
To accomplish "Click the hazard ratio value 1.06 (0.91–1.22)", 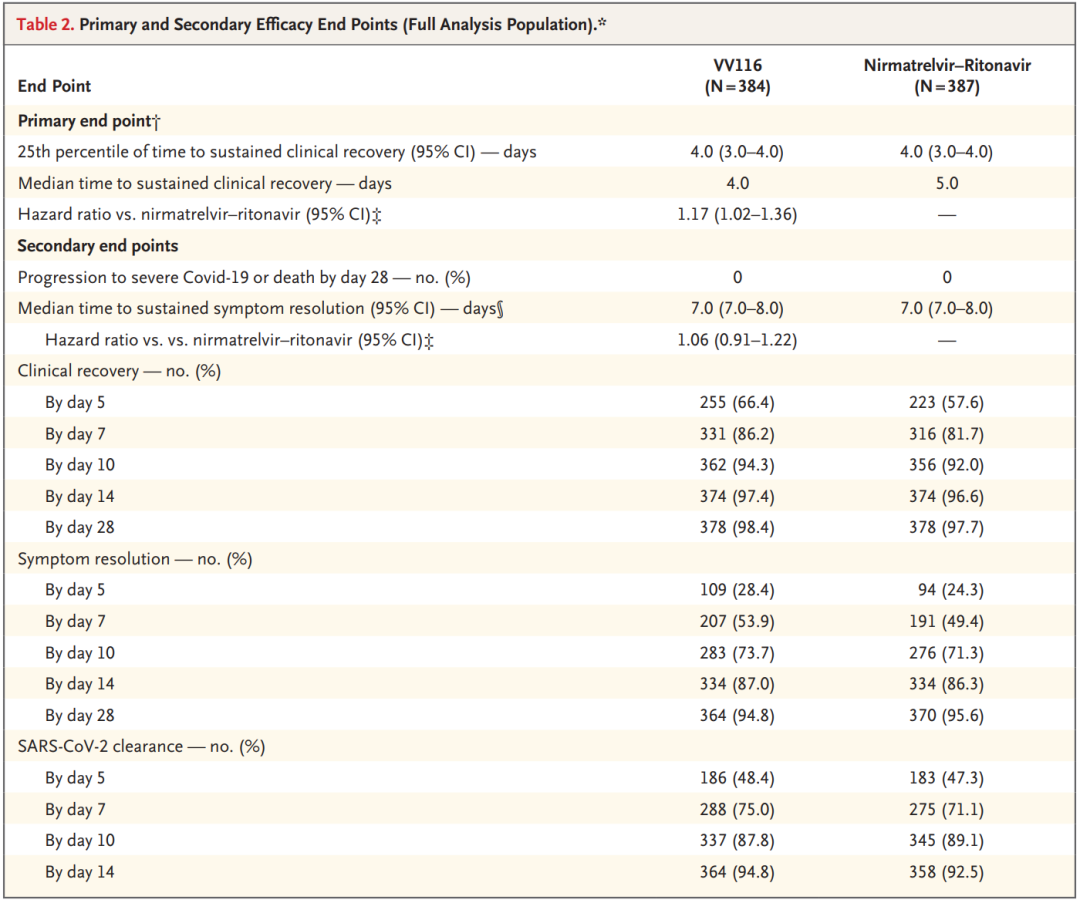I will [x=737, y=340].
